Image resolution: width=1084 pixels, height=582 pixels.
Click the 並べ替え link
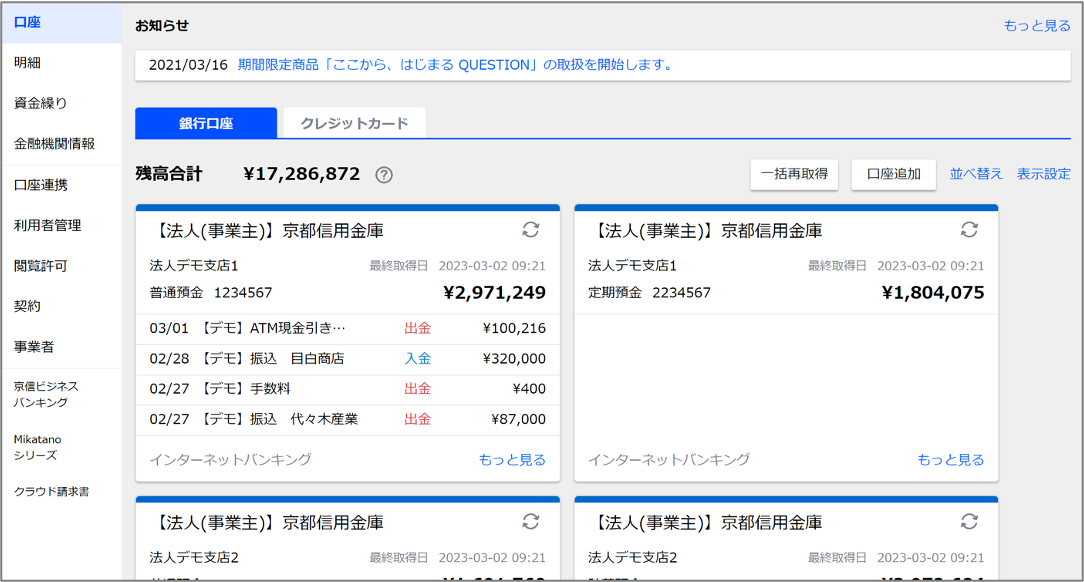pyautogui.click(x=975, y=174)
